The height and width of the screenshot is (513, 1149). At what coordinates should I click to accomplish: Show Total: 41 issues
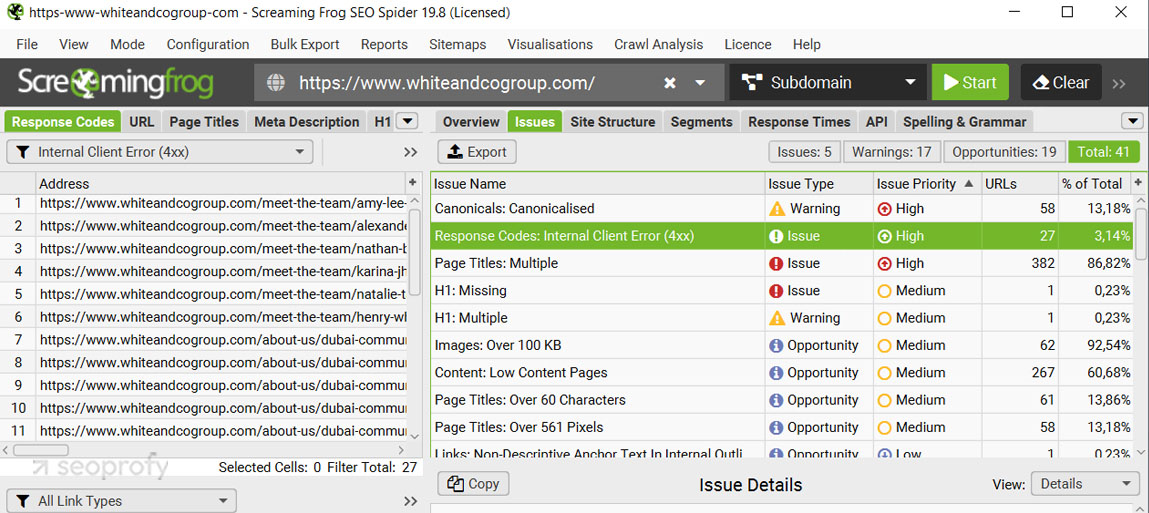coord(1104,152)
